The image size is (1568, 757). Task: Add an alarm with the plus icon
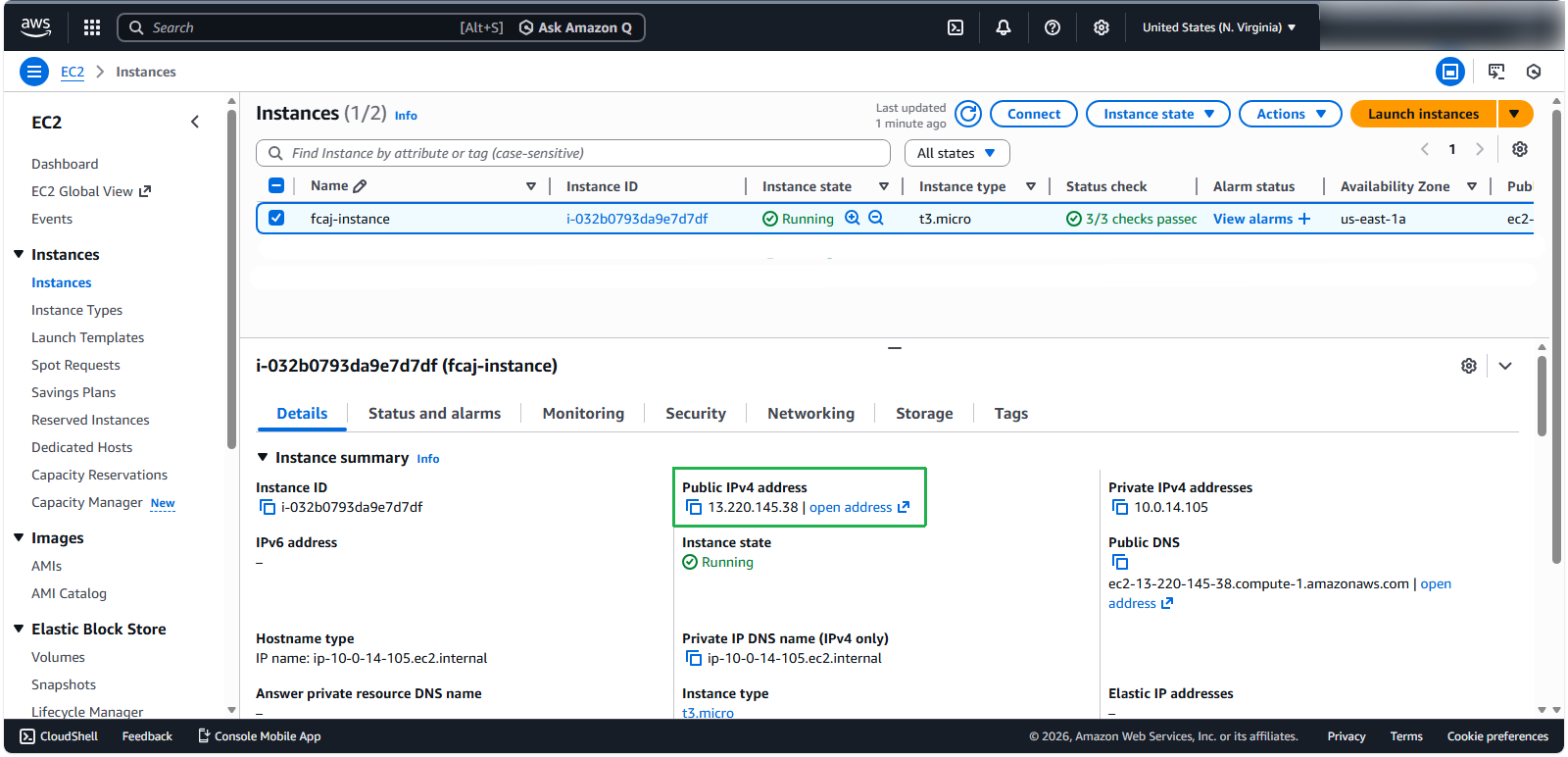(1304, 219)
